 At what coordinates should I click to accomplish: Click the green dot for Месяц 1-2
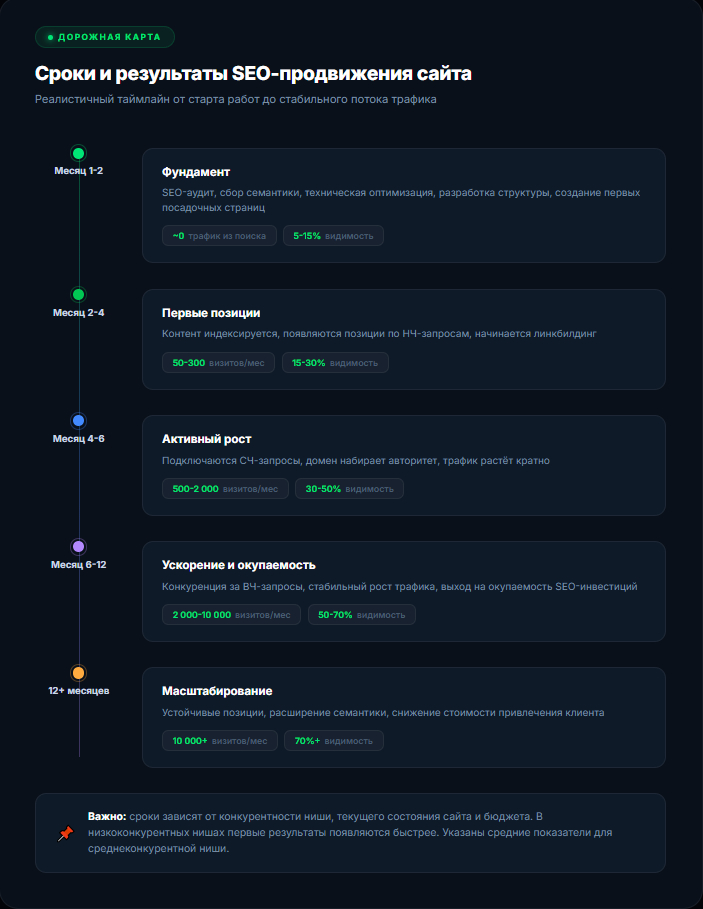(x=79, y=153)
